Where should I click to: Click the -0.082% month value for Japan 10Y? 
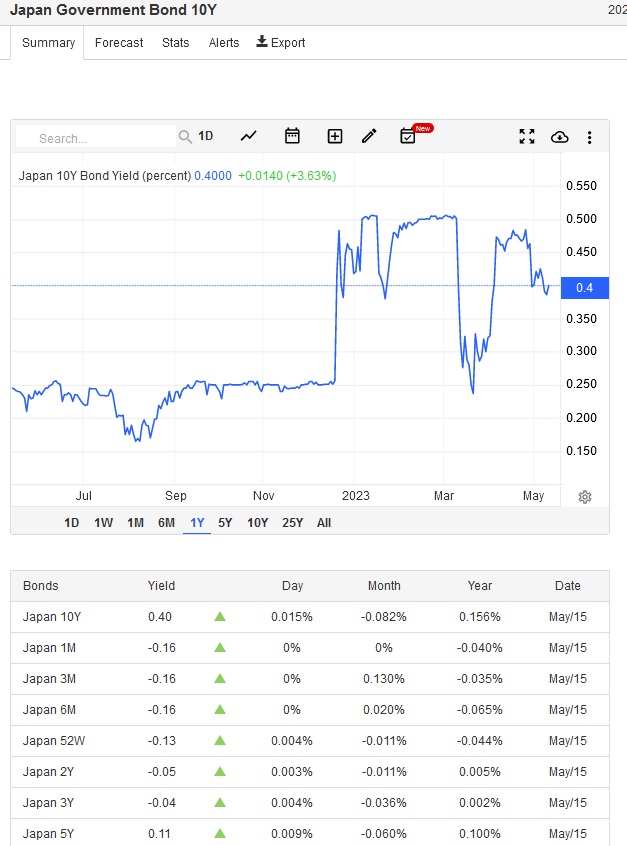coord(384,617)
